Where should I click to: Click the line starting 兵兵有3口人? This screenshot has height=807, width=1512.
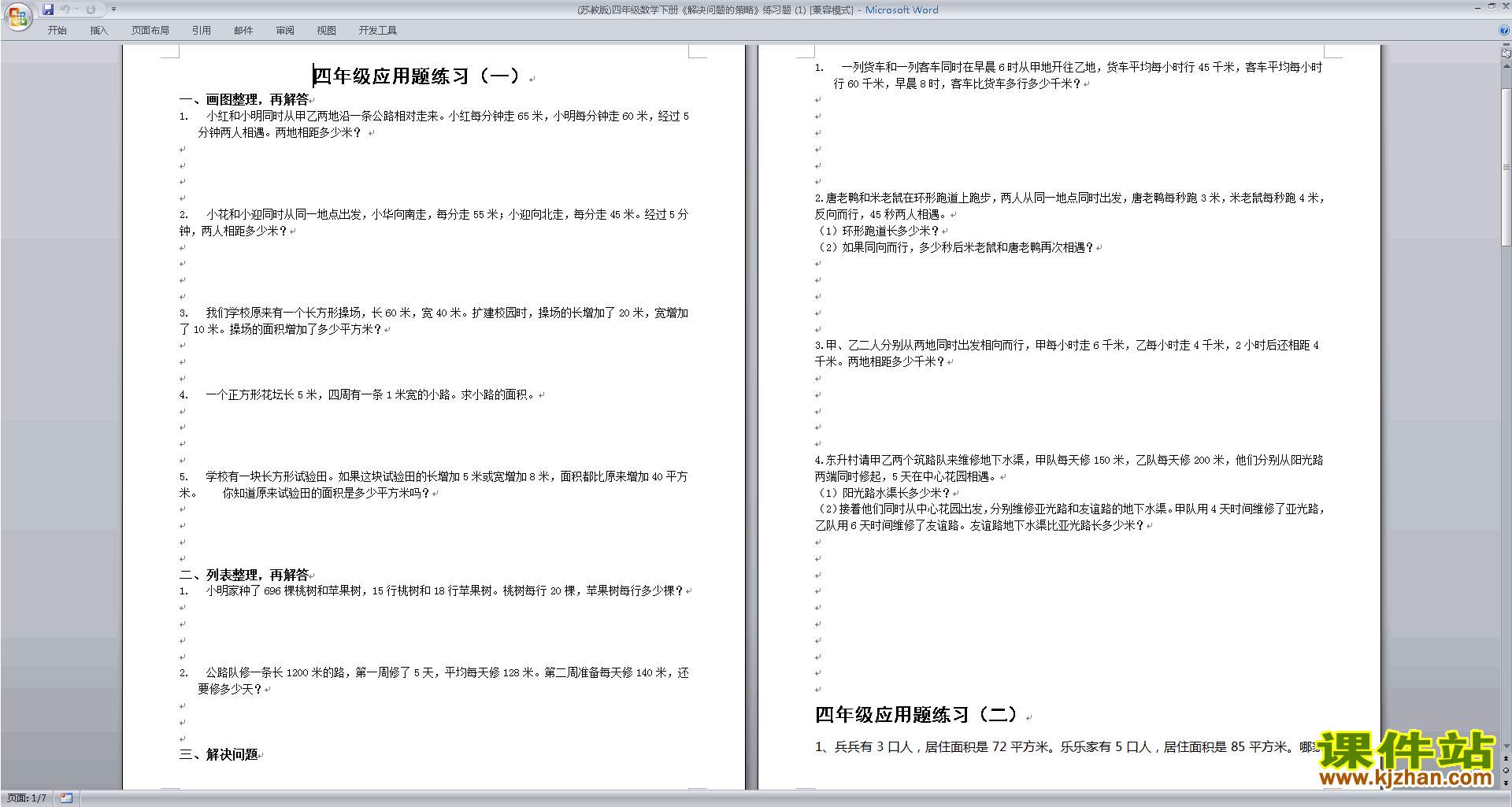click(1066, 747)
